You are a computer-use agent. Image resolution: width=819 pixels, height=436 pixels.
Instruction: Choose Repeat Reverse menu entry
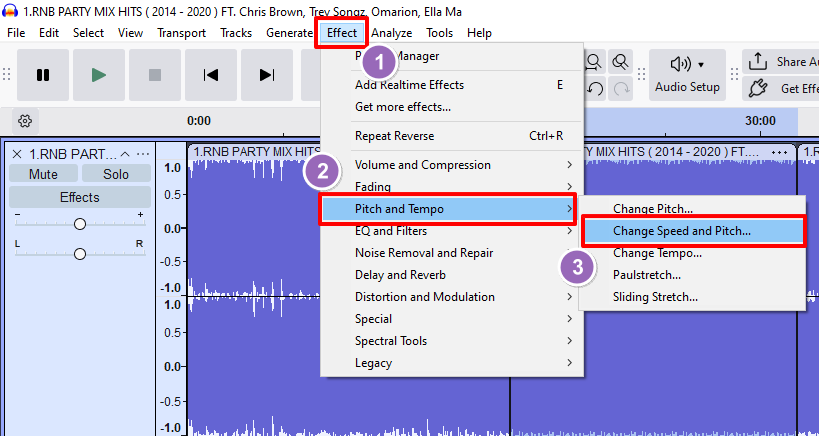click(451, 136)
